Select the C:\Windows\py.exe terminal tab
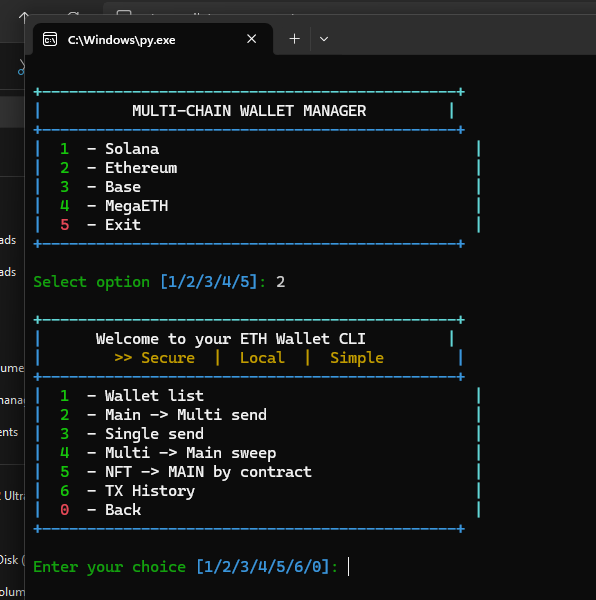This screenshot has height=600, width=596. click(153, 39)
